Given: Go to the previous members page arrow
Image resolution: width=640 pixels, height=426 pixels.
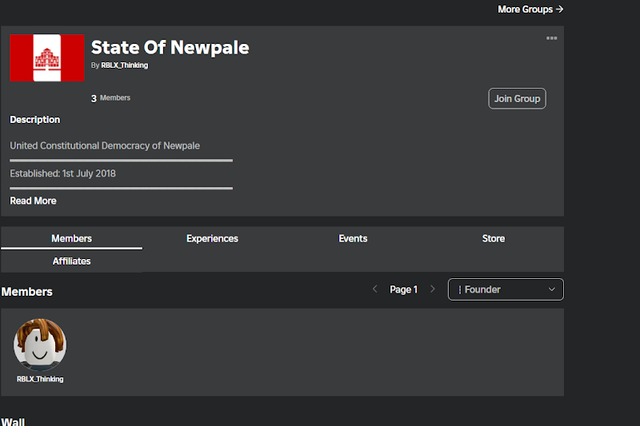Looking at the screenshot, I should (375, 289).
